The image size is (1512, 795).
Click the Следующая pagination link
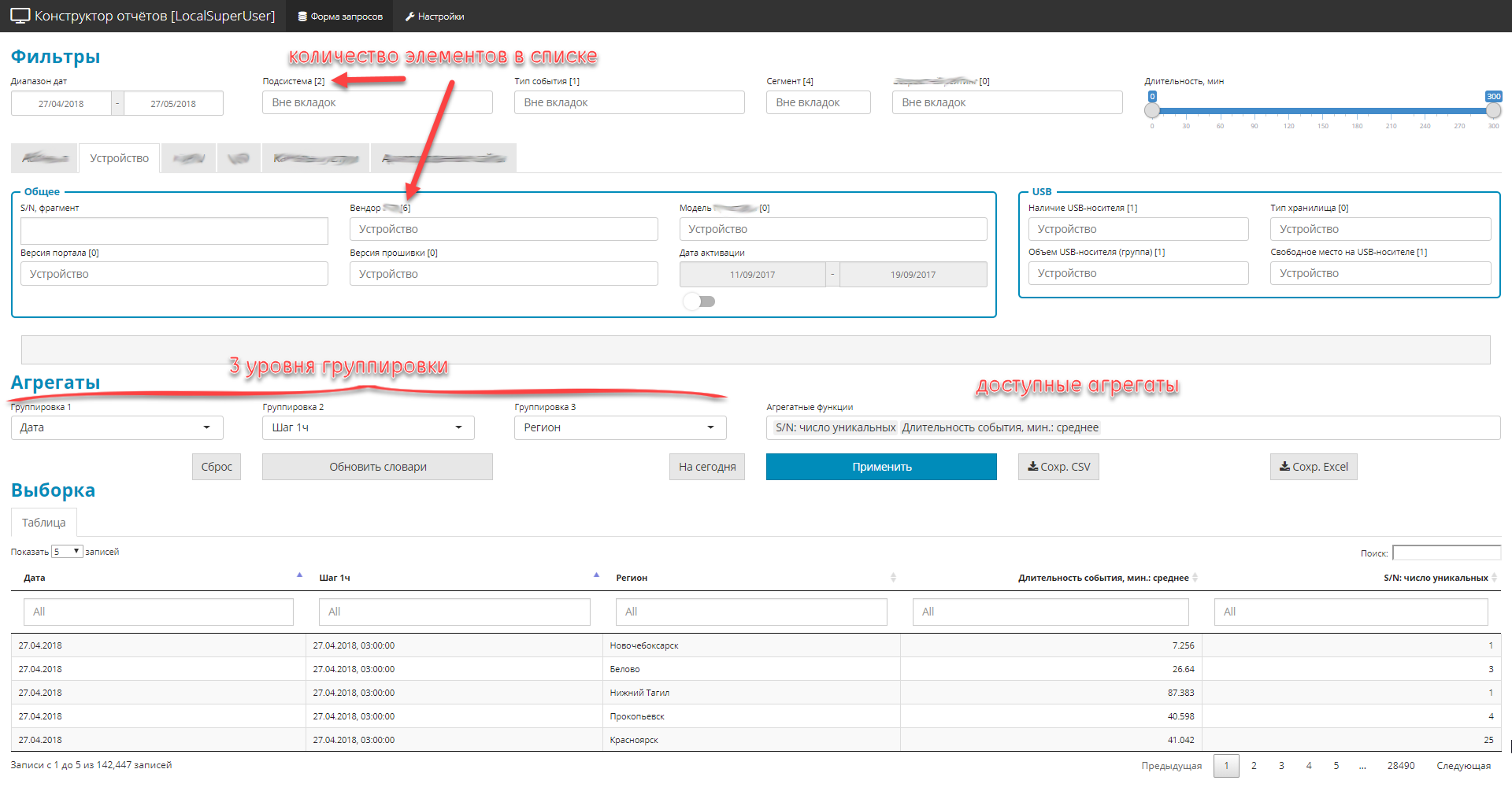[x=1463, y=765]
